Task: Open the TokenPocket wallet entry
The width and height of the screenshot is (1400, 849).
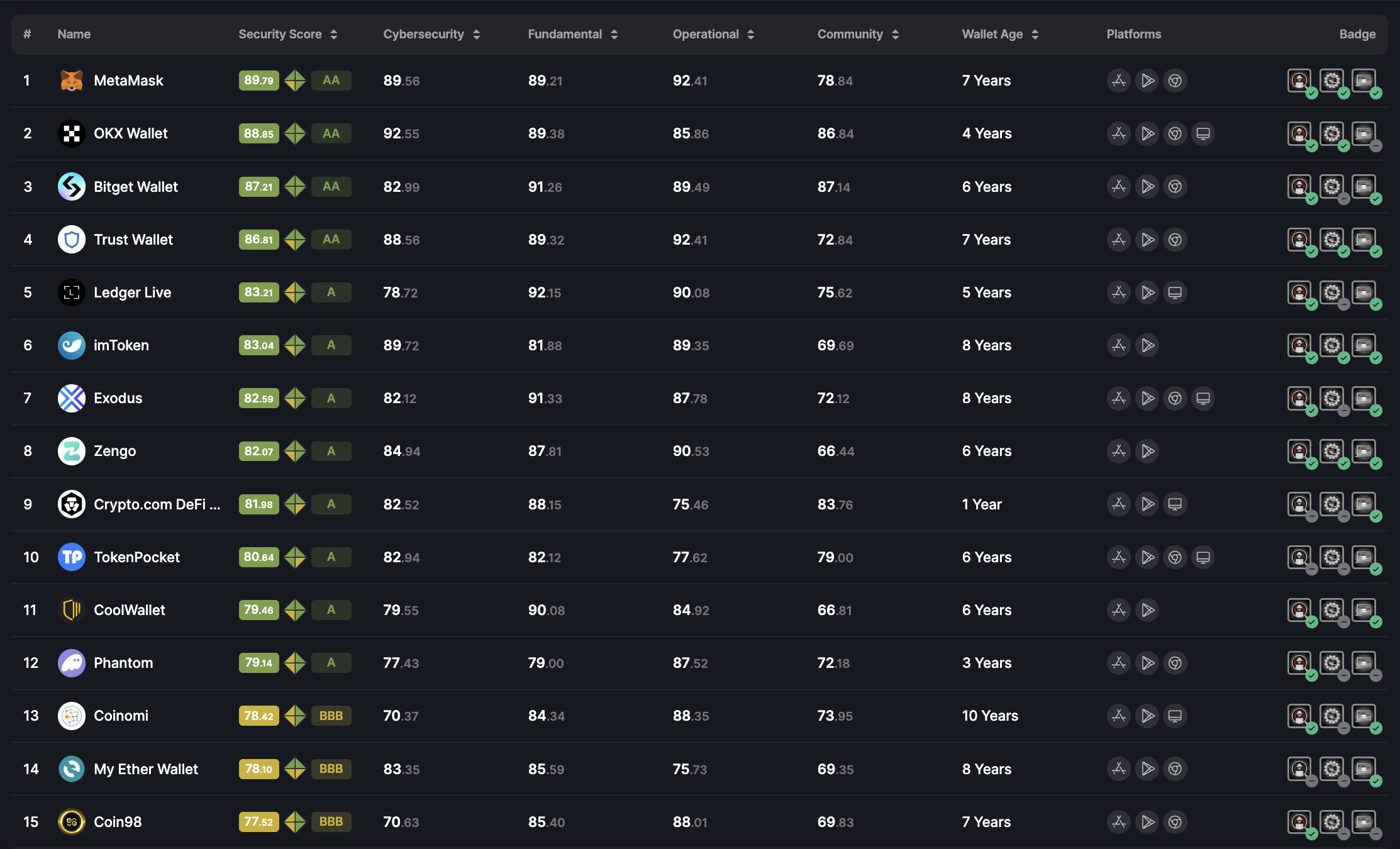Action: [x=136, y=557]
